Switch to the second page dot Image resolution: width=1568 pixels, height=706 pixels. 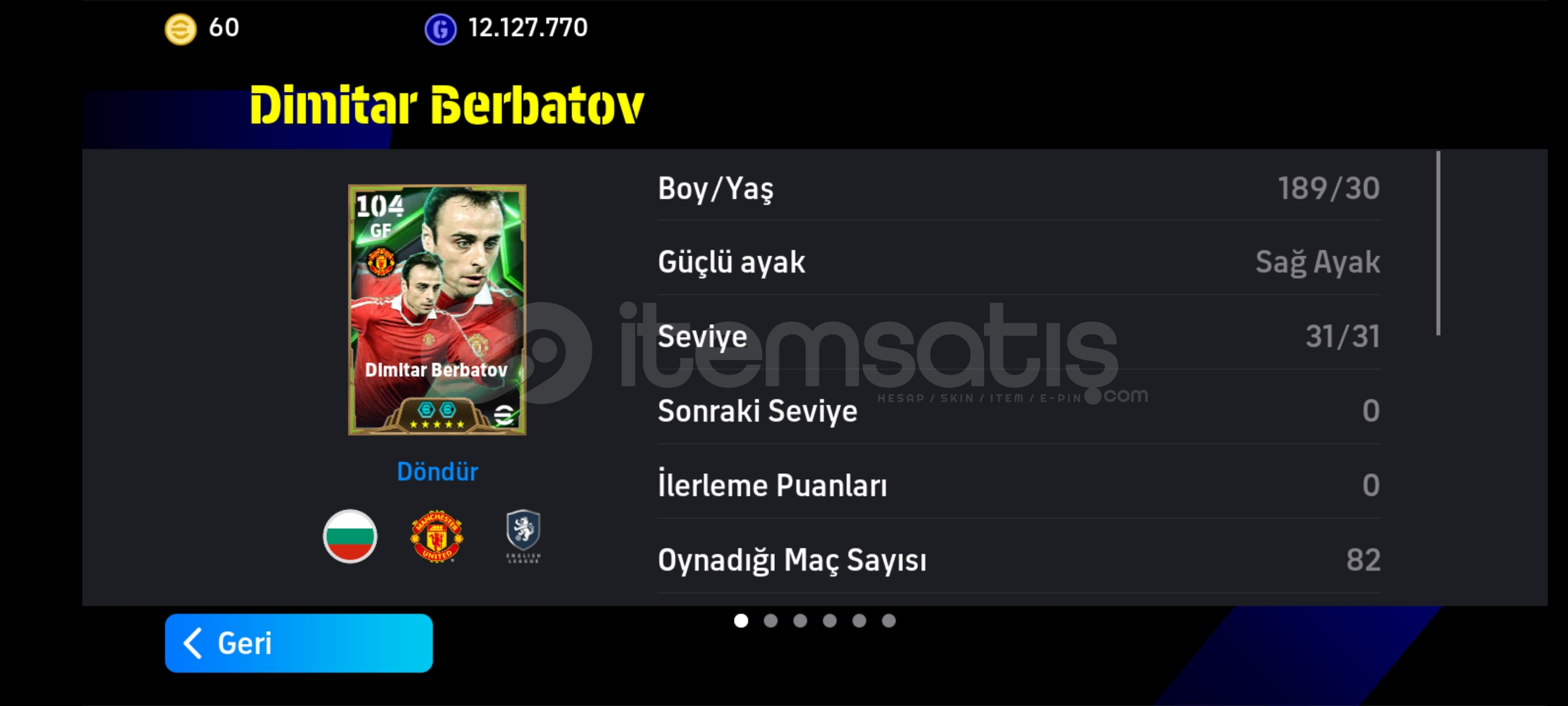point(770,620)
